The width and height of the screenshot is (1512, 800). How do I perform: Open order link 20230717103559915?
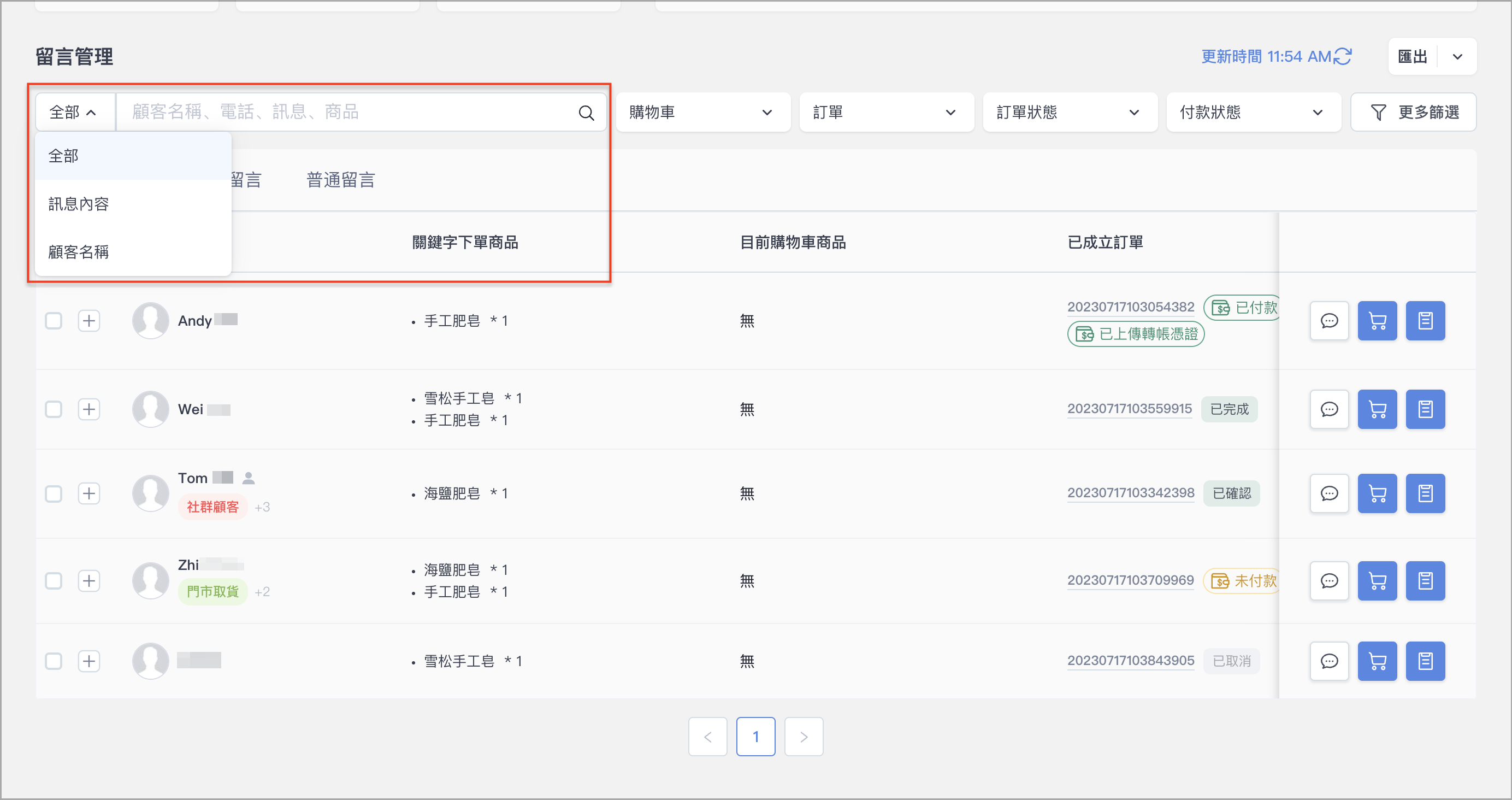click(1129, 409)
